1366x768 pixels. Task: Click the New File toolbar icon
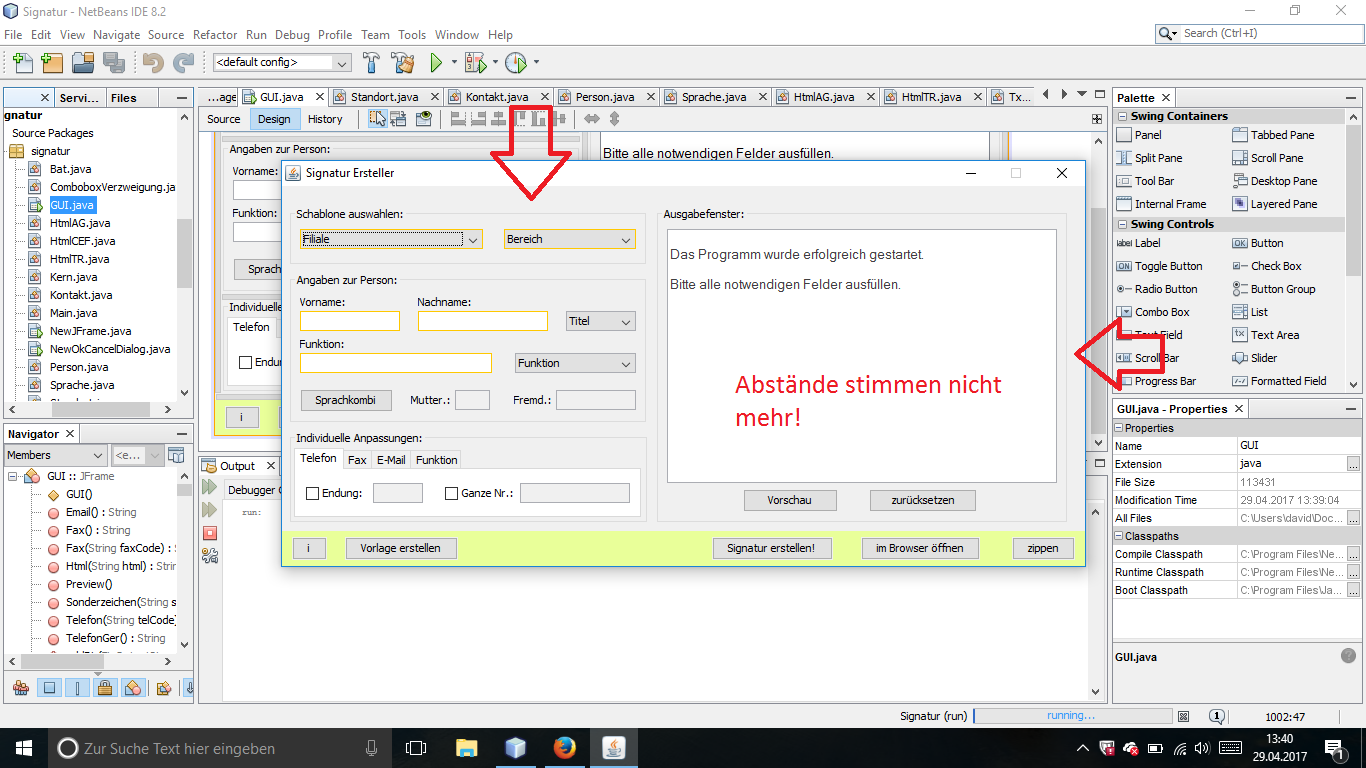(22, 63)
